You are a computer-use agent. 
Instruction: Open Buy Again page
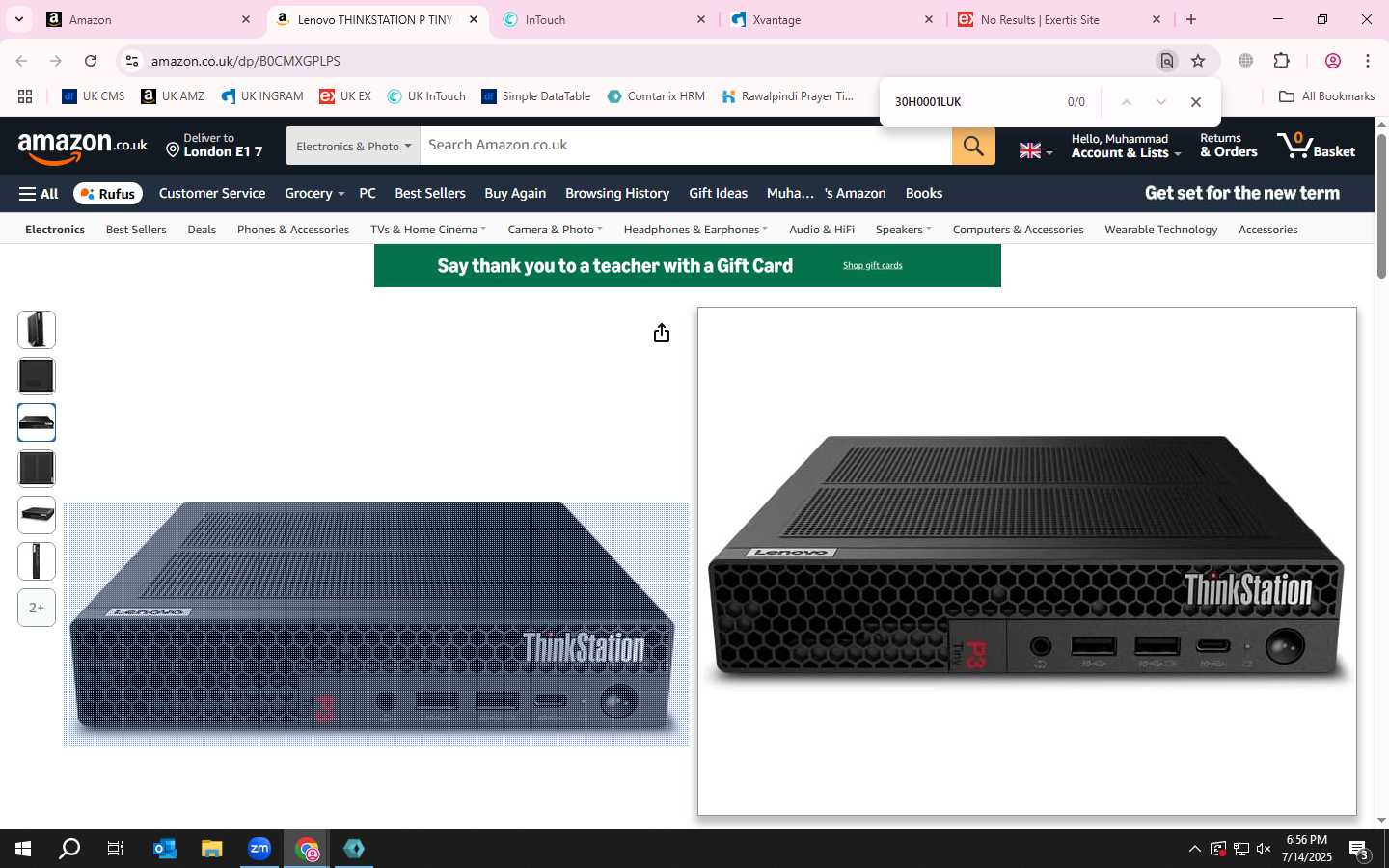(515, 193)
